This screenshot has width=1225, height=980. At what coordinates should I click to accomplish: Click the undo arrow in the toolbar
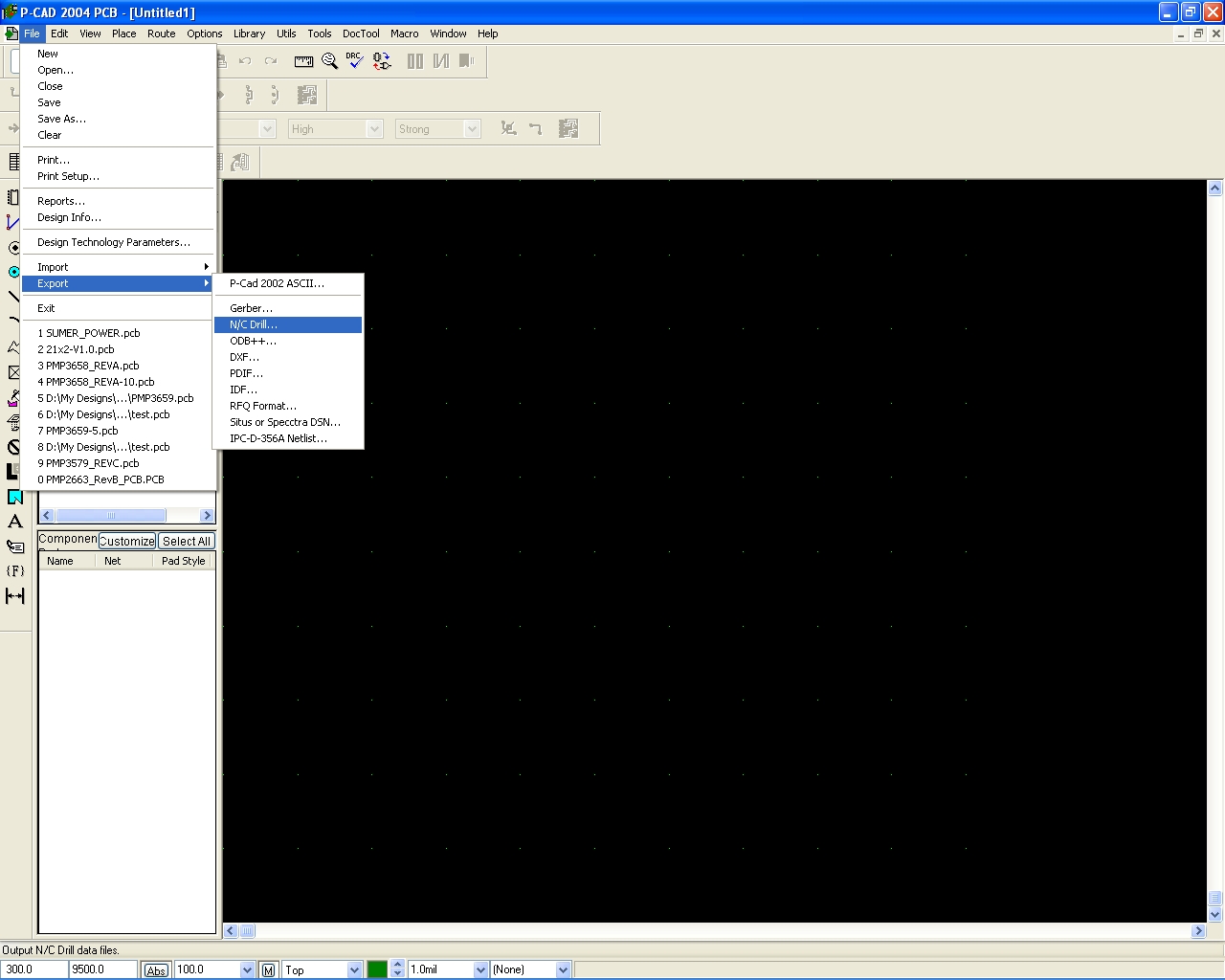(245, 61)
